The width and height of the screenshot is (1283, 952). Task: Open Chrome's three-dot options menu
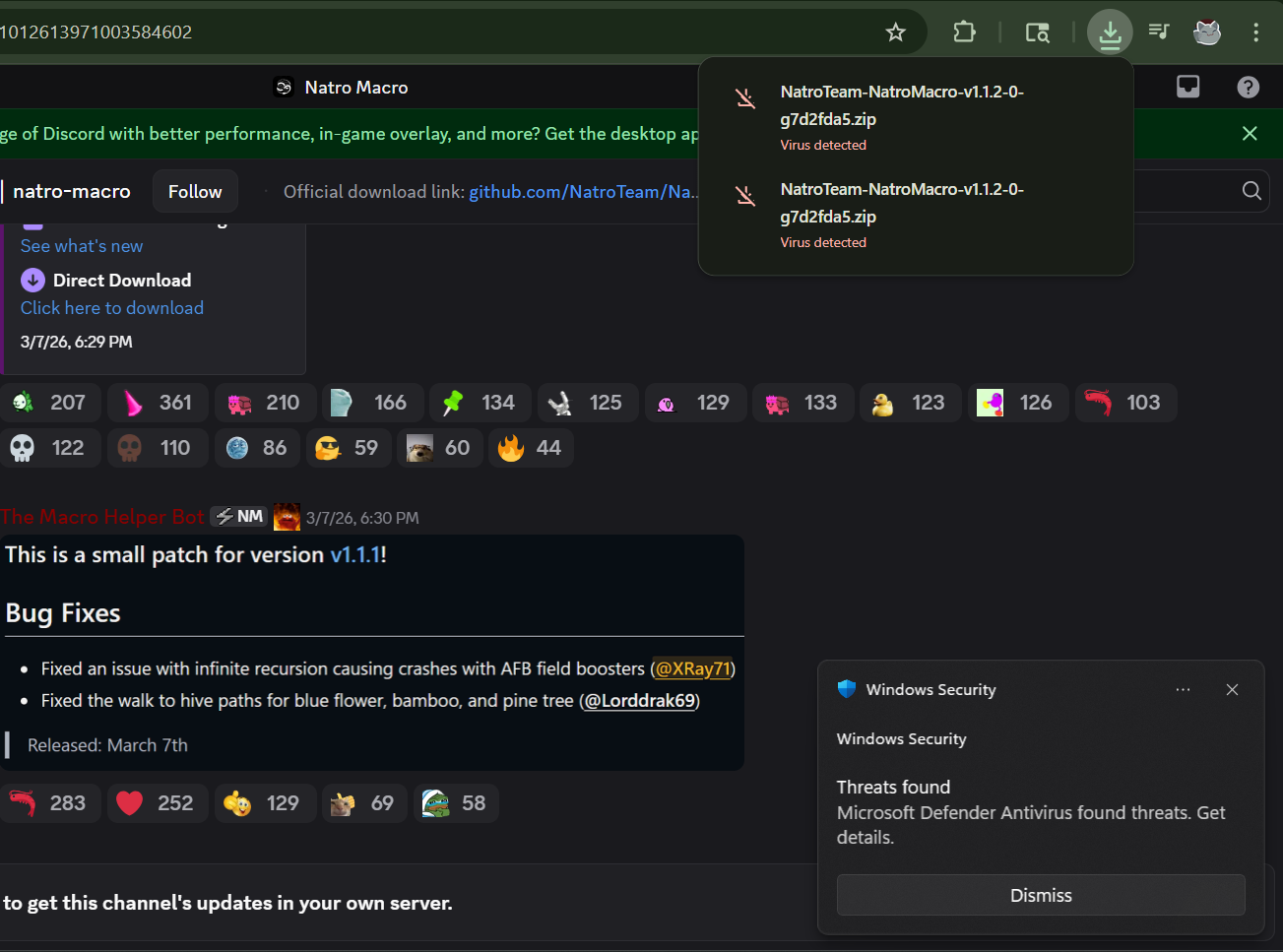coord(1256,32)
